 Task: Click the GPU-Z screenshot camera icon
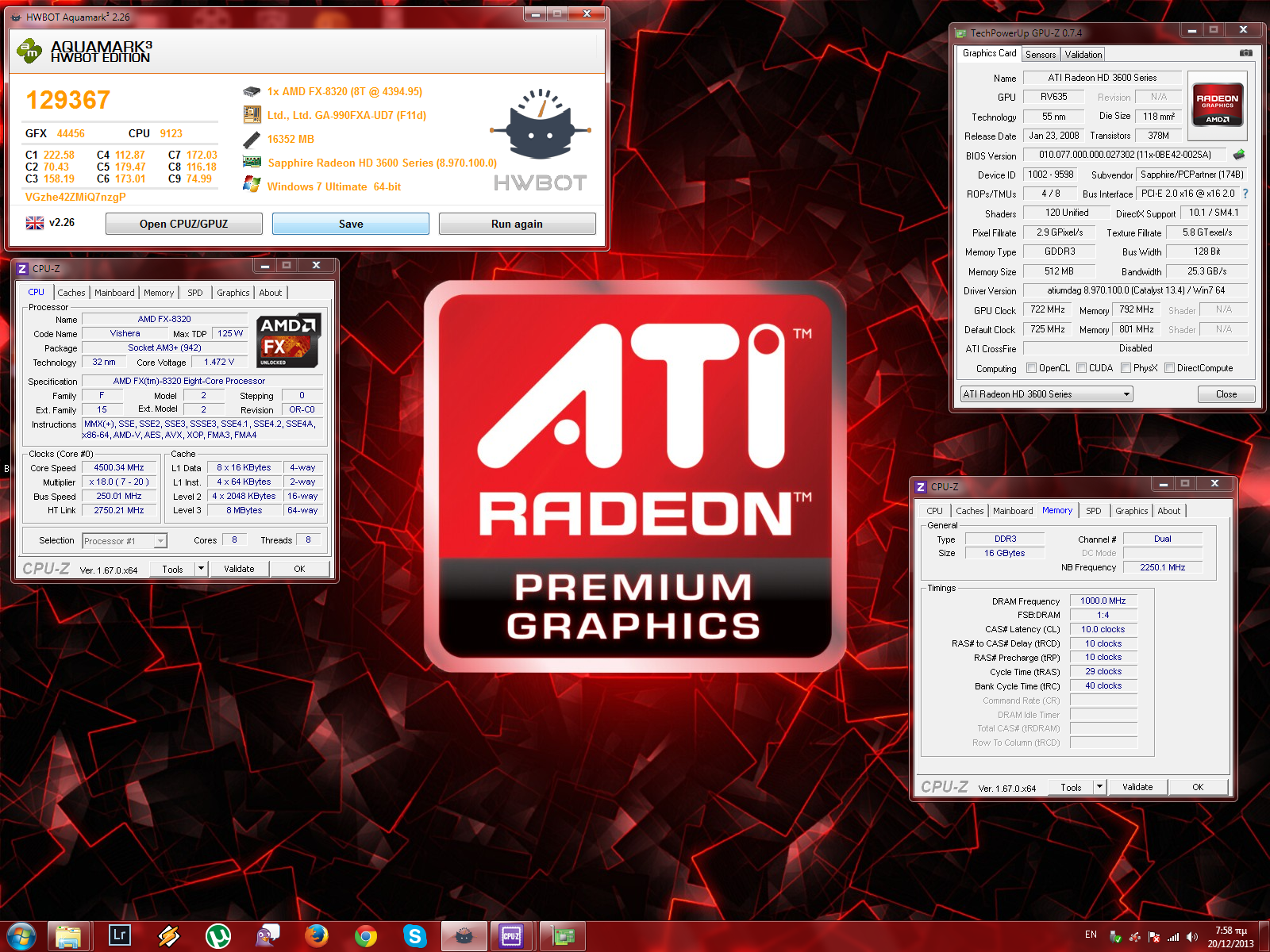coord(1245,53)
